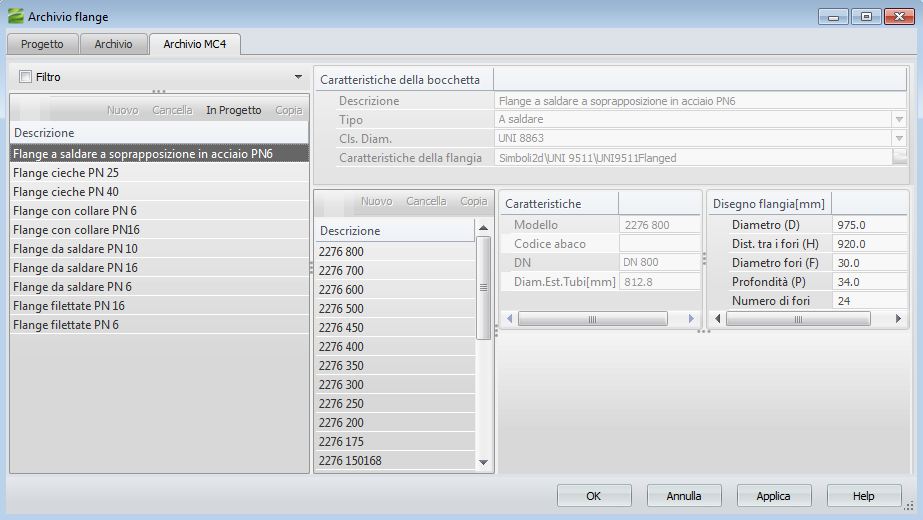Select model 2276 500 in list
923x520 pixels.
tap(341, 309)
